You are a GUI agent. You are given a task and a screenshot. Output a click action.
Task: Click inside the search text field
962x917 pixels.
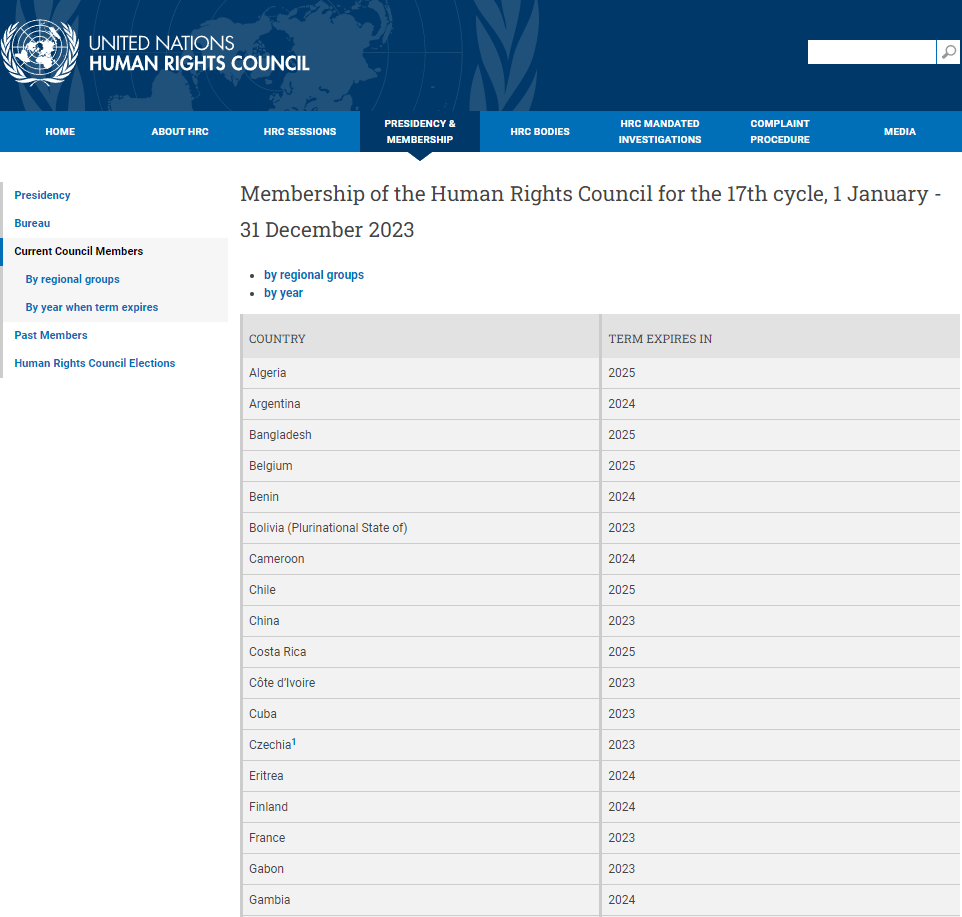pyautogui.click(x=870, y=51)
